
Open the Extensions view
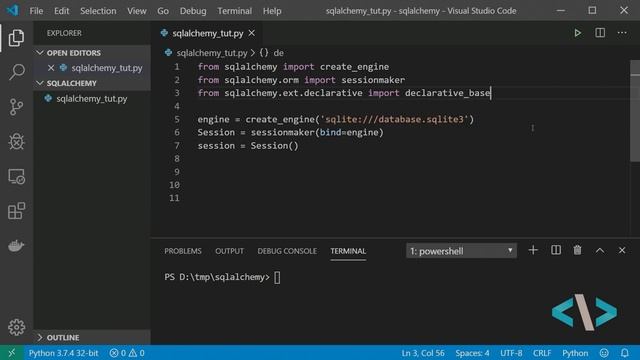tap(16, 211)
